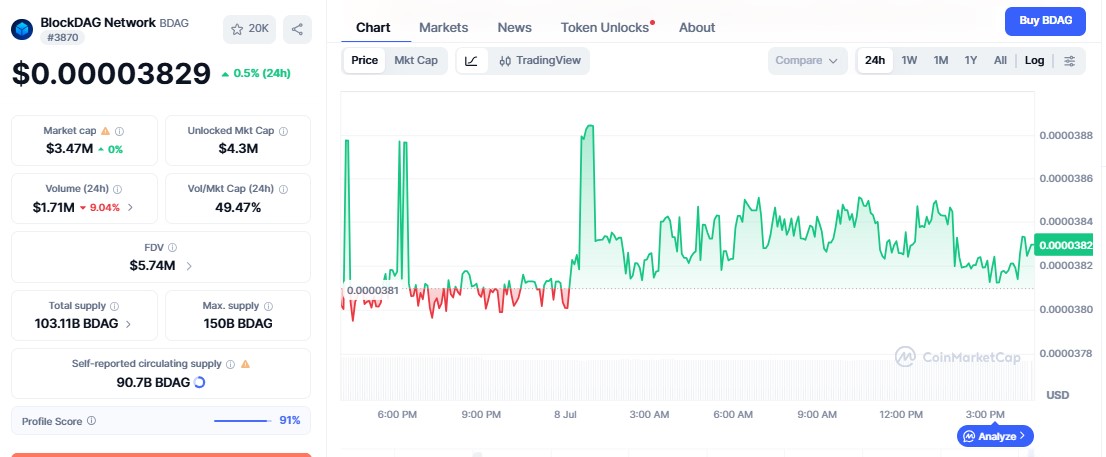Open the Compare dropdown
Image resolution: width=1106 pixels, height=457 pixels.
(808, 61)
